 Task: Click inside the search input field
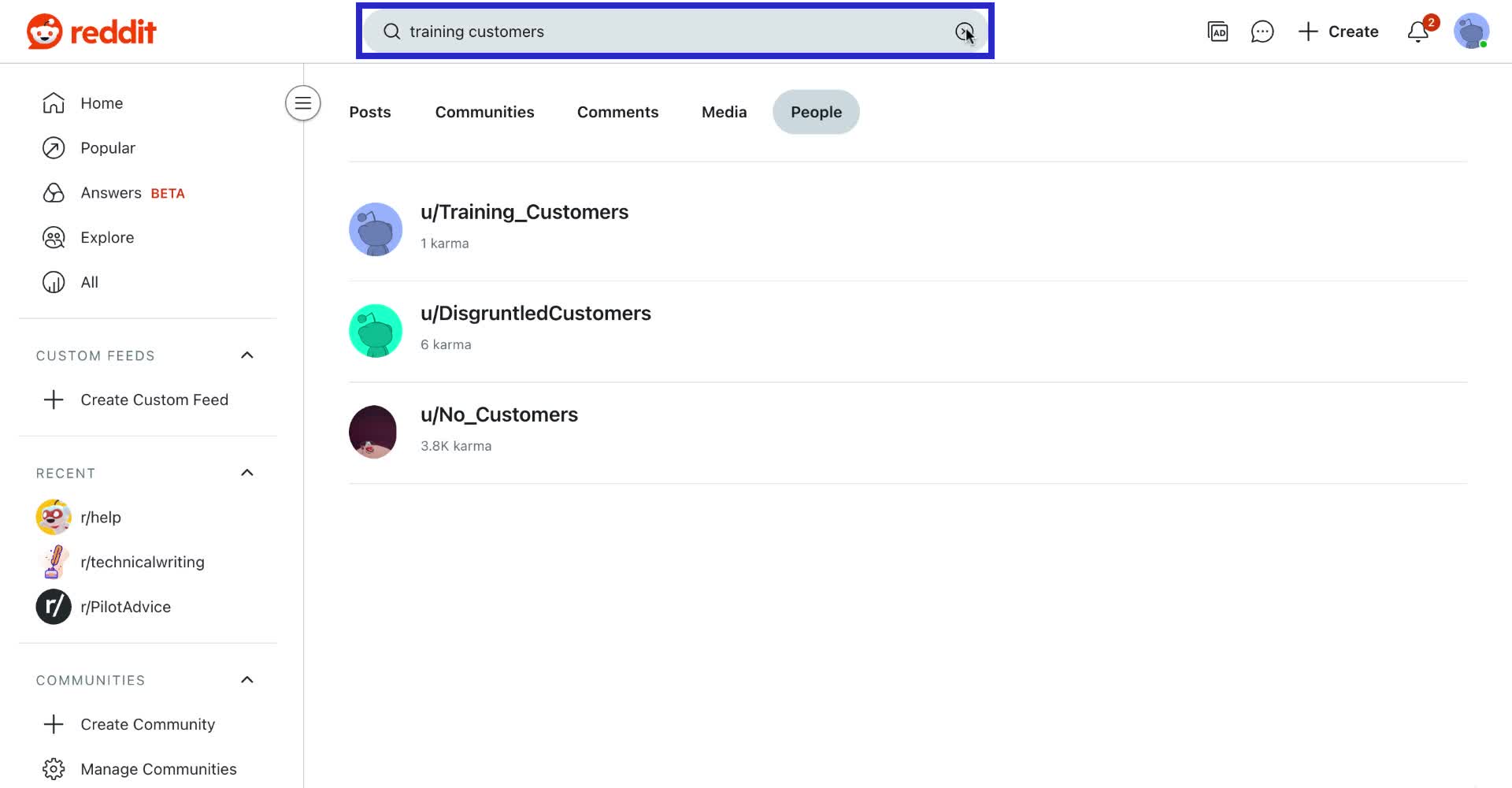pyautogui.click(x=630, y=32)
